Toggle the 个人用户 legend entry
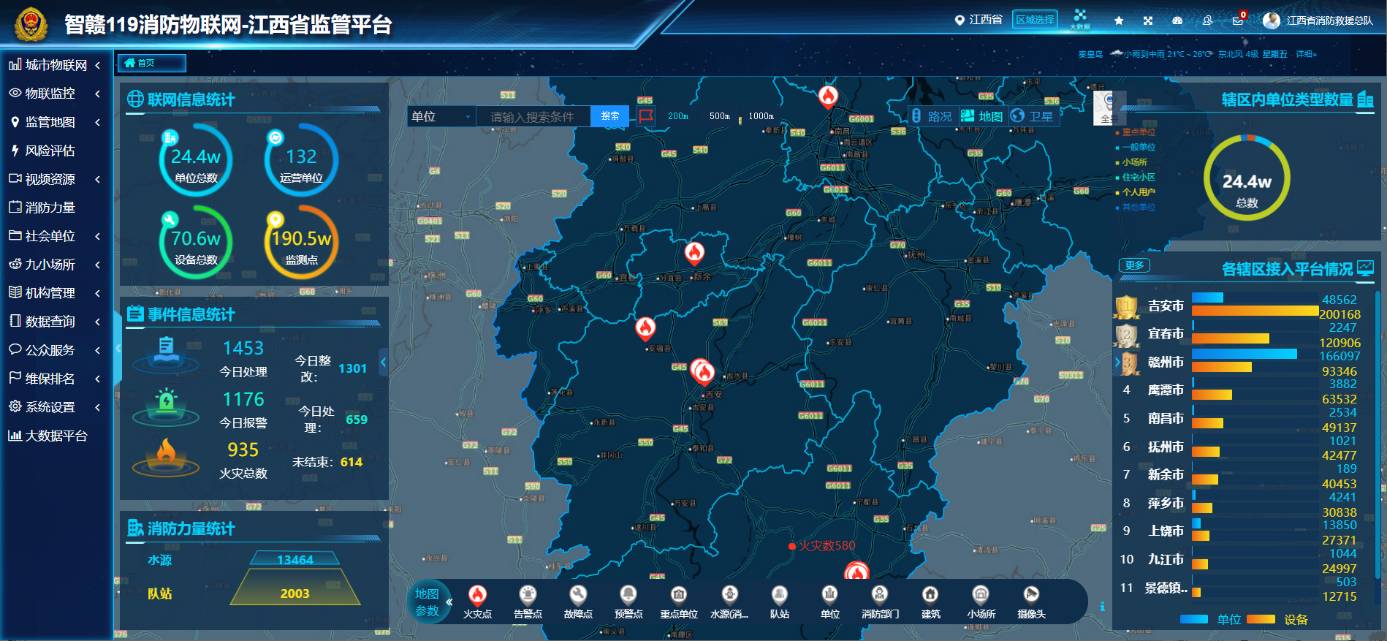1387x641 pixels. [x=1135, y=192]
